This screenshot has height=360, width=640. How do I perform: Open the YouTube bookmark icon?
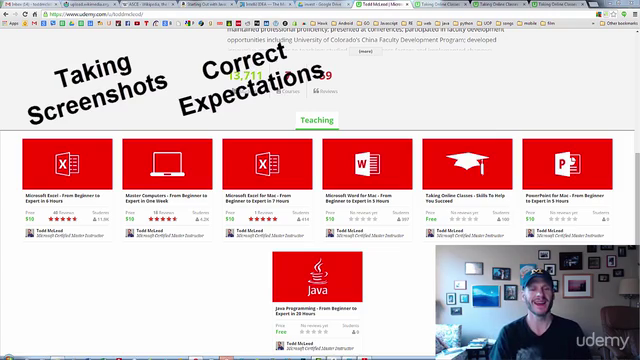tap(137, 23)
